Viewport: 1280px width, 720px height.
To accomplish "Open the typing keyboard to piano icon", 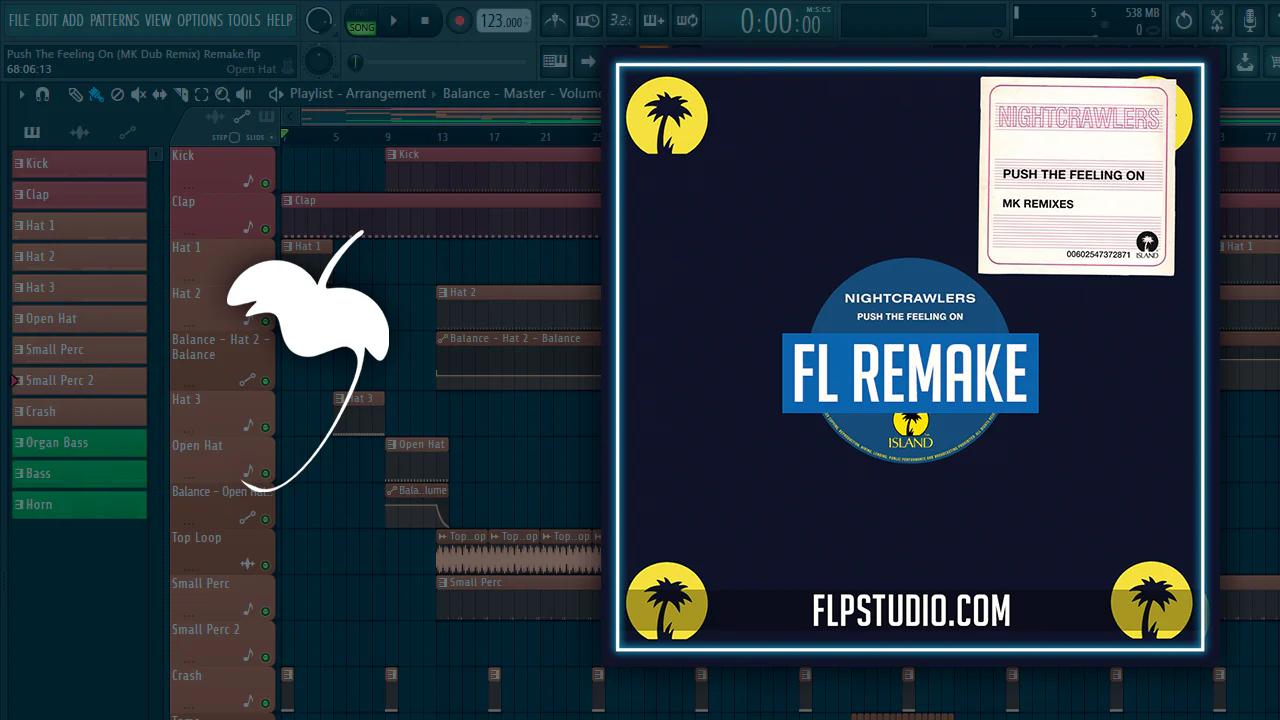I will point(555,61).
